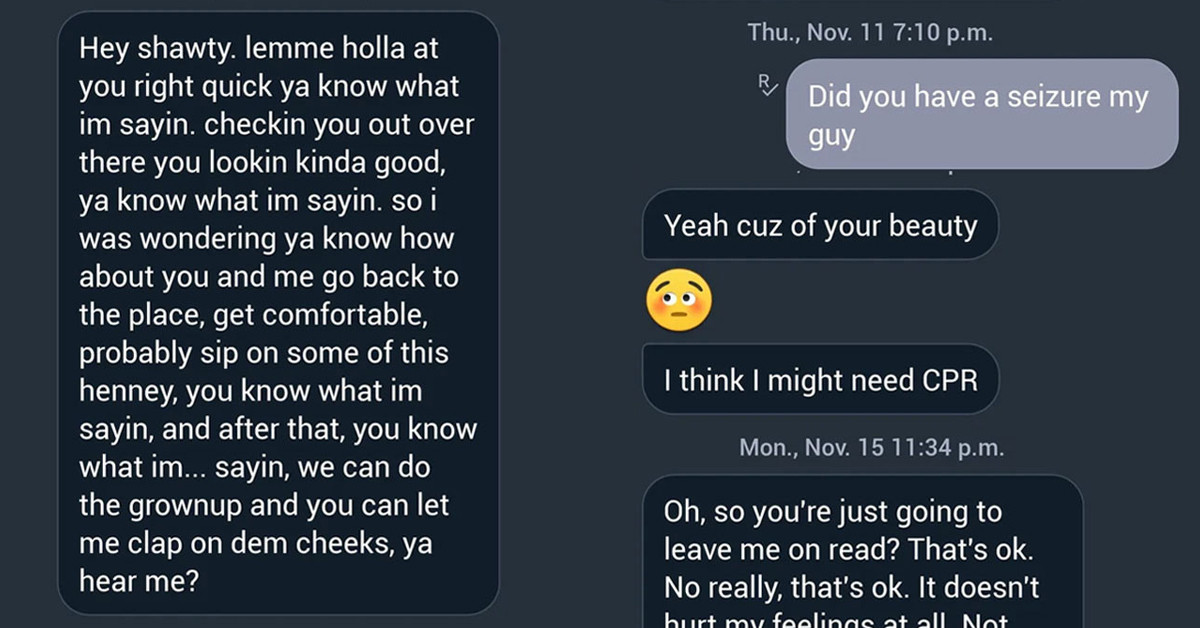Click the 'Yeah cuz of your beauty' reply bubble
Viewport: 1200px width, 628px height.
tap(818, 226)
